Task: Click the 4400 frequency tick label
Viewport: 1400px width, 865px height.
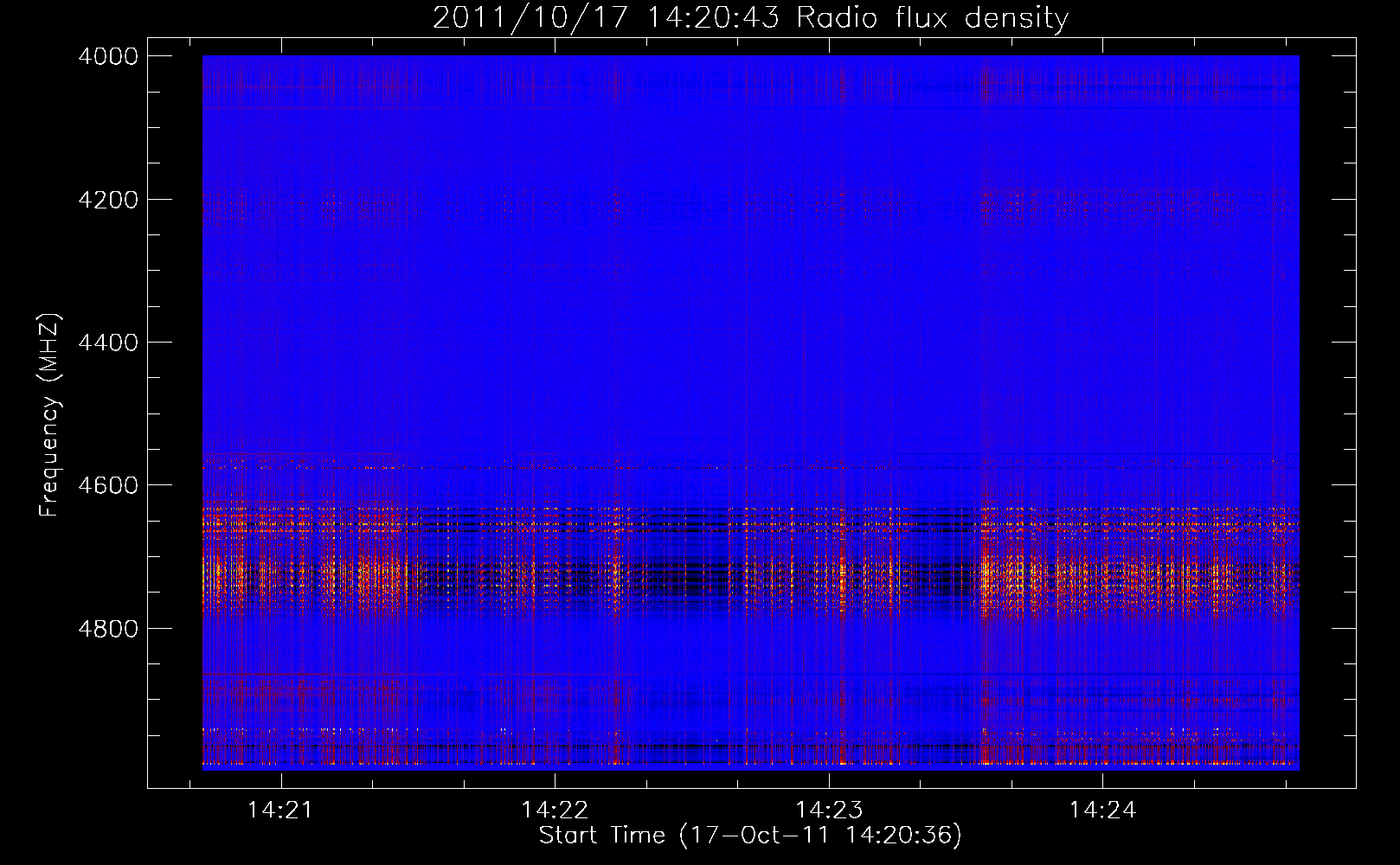Action: pos(108,343)
